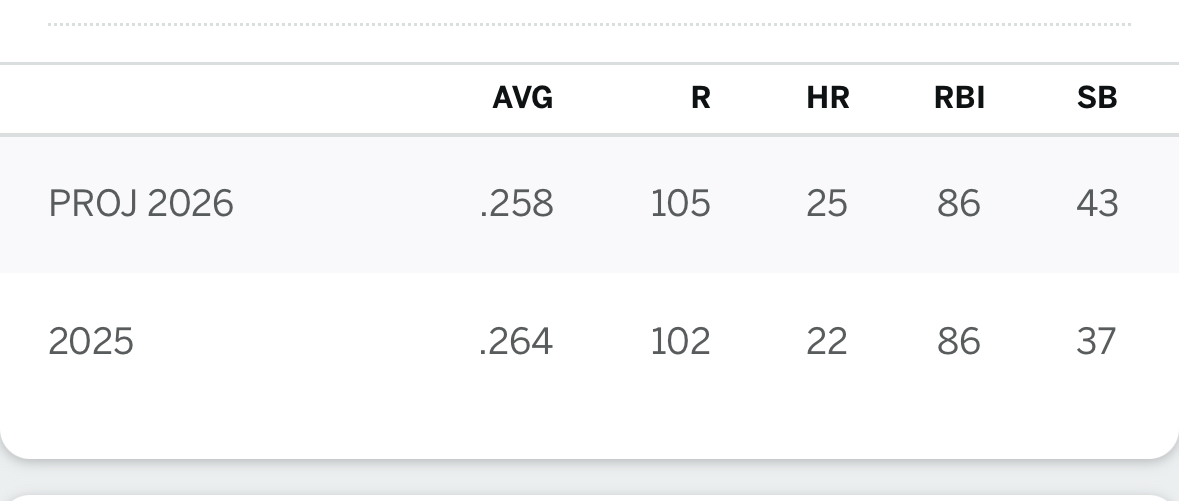Click the 2025 runs value 102

pos(680,342)
